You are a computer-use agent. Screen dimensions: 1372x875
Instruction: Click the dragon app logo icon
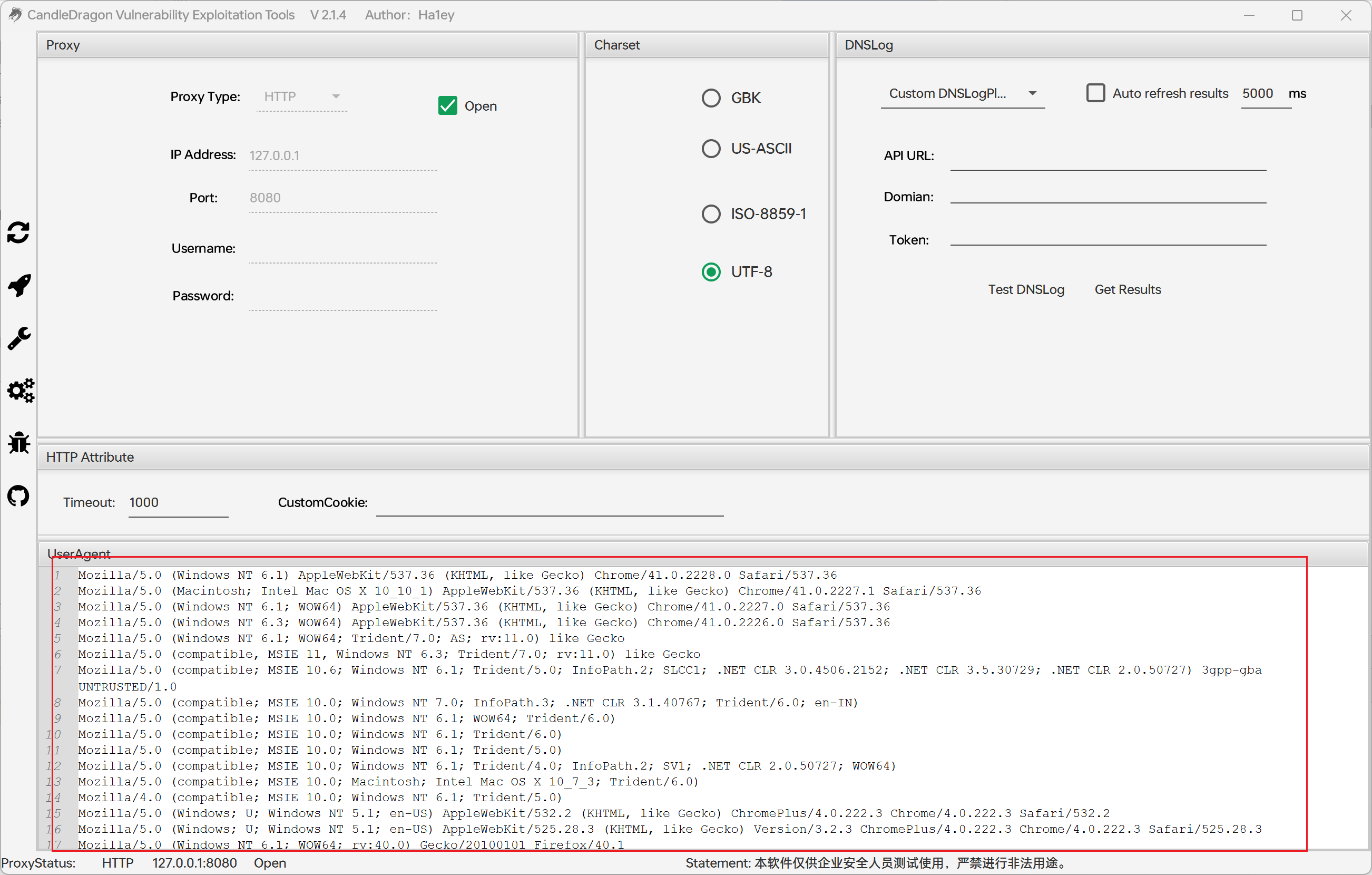pyautogui.click(x=15, y=15)
